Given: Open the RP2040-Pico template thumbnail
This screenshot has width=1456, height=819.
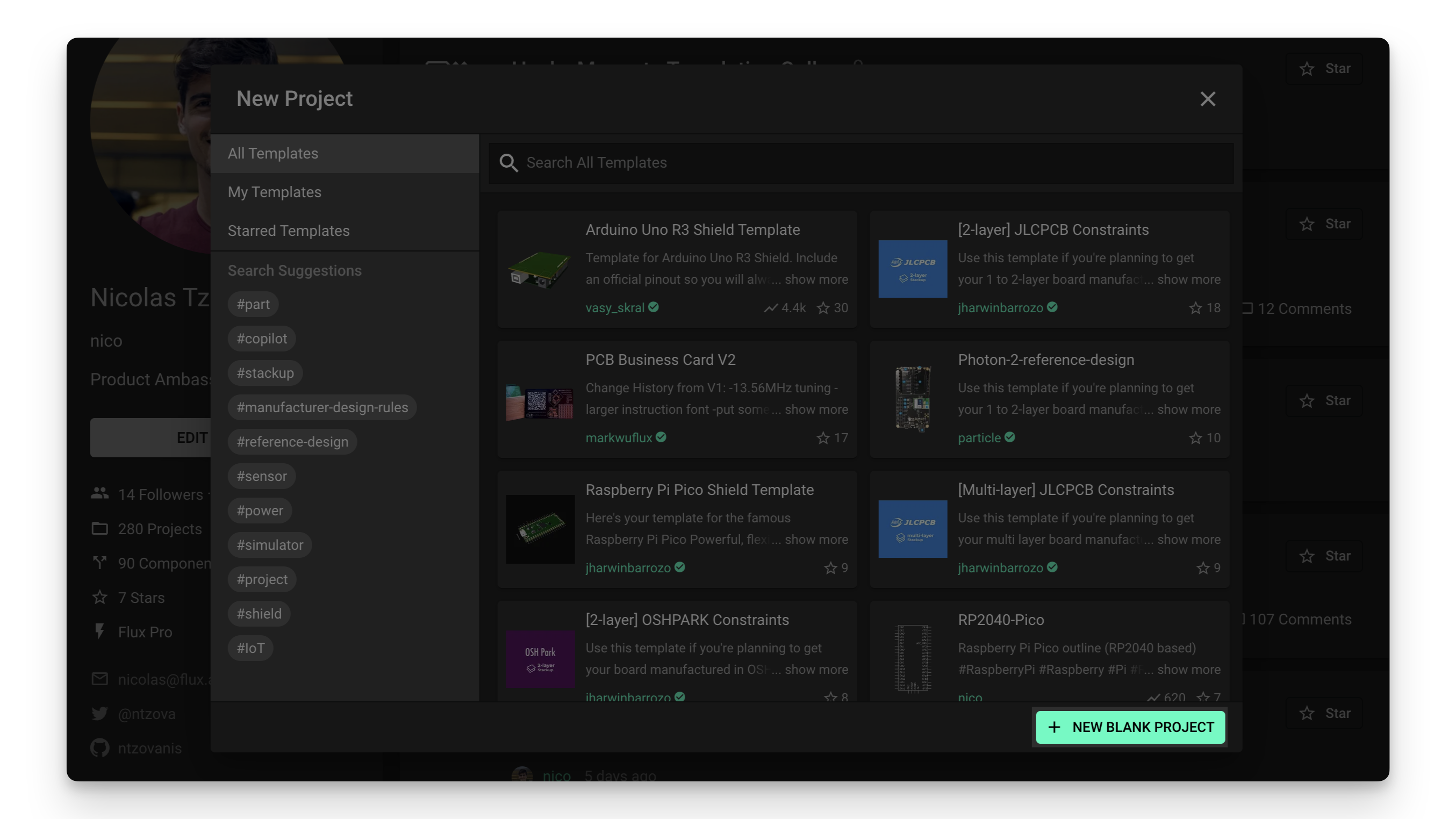Looking at the screenshot, I should point(912,659).
